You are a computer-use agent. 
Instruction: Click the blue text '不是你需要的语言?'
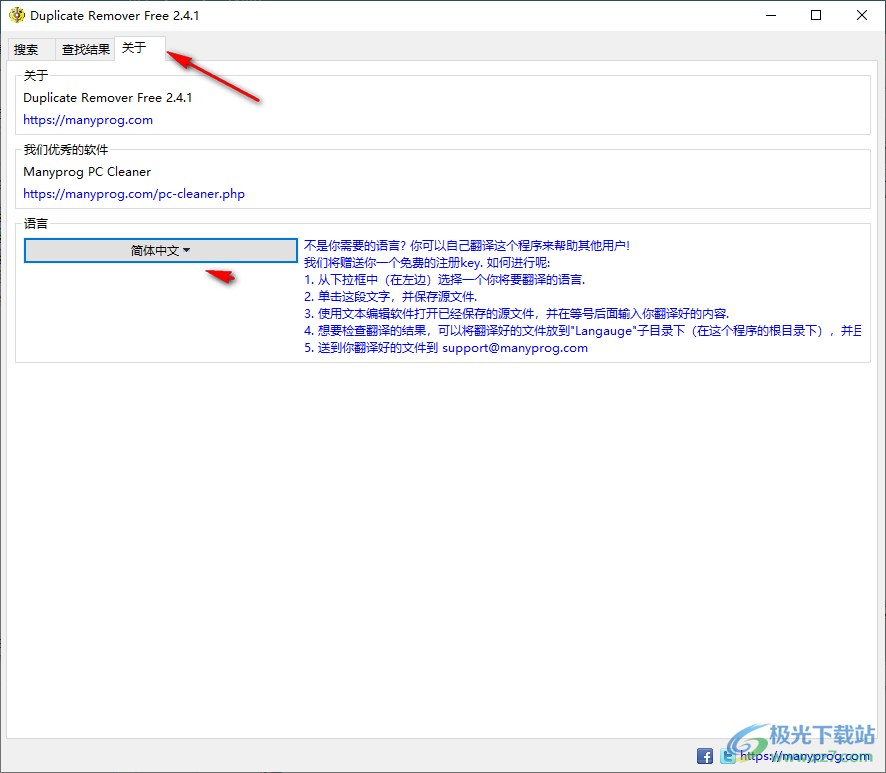coord(355,245)
